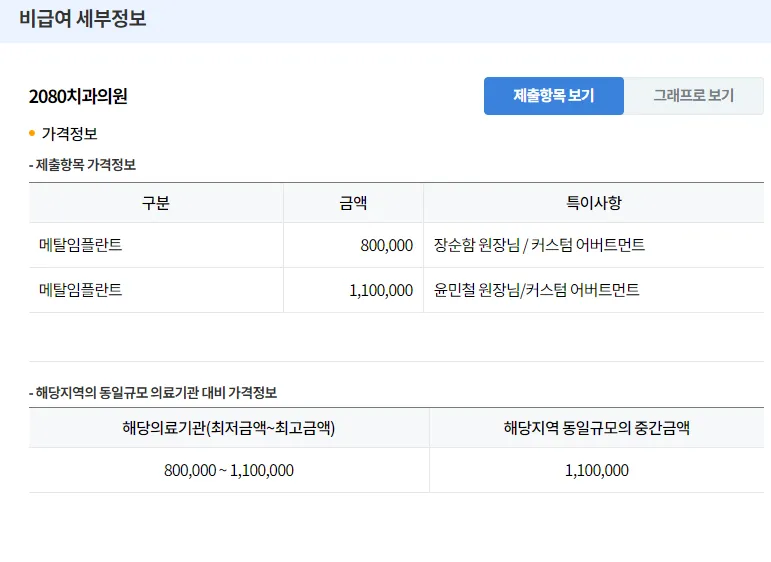Select the 1,100,000 median amount value
Image resolution: width=771 pixels, height=562 pixels.
pyautogui.click(x=596, y=471)
